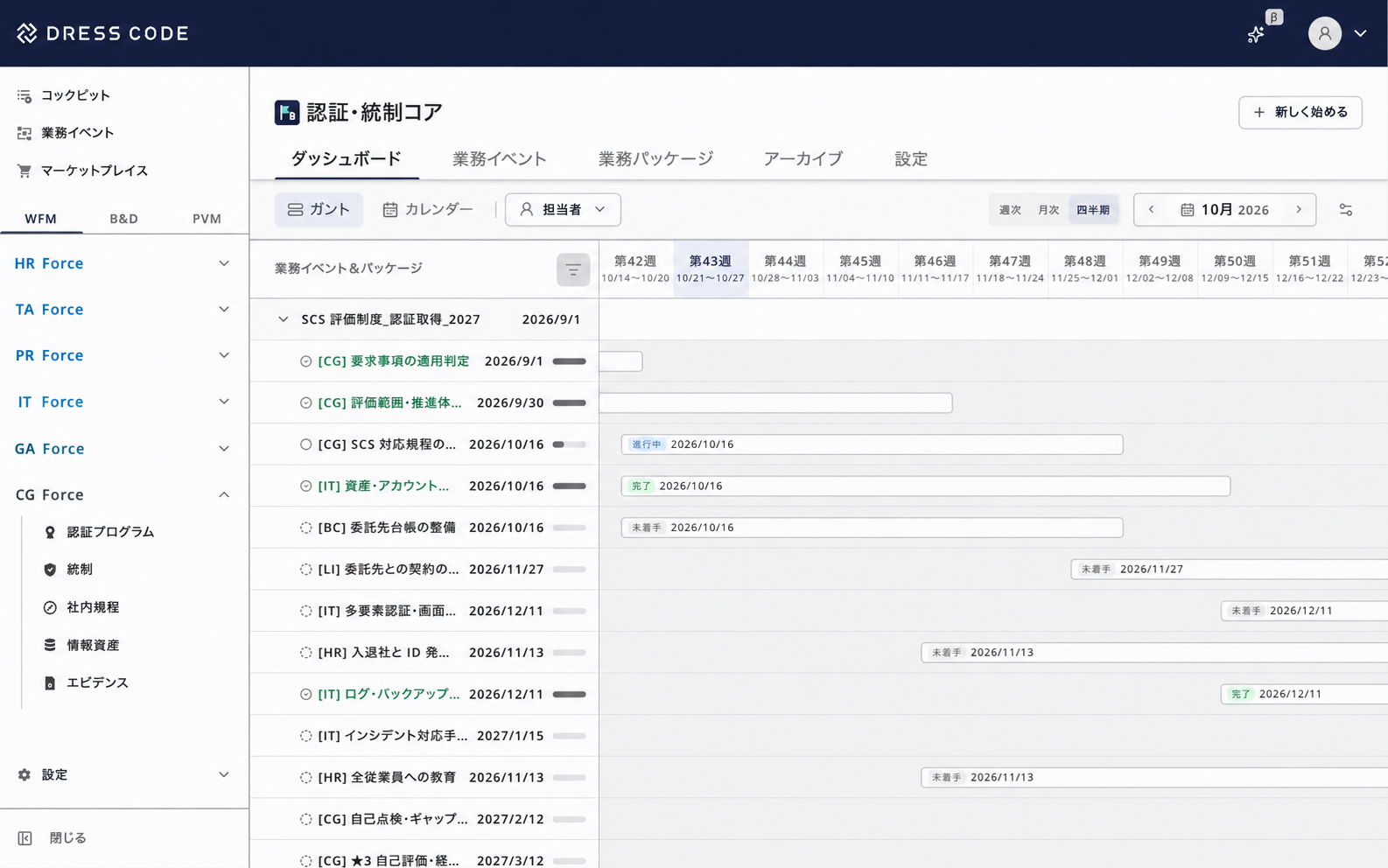
Task: Click the DRESS CODE logo
Action: click(x=102, y=33)
